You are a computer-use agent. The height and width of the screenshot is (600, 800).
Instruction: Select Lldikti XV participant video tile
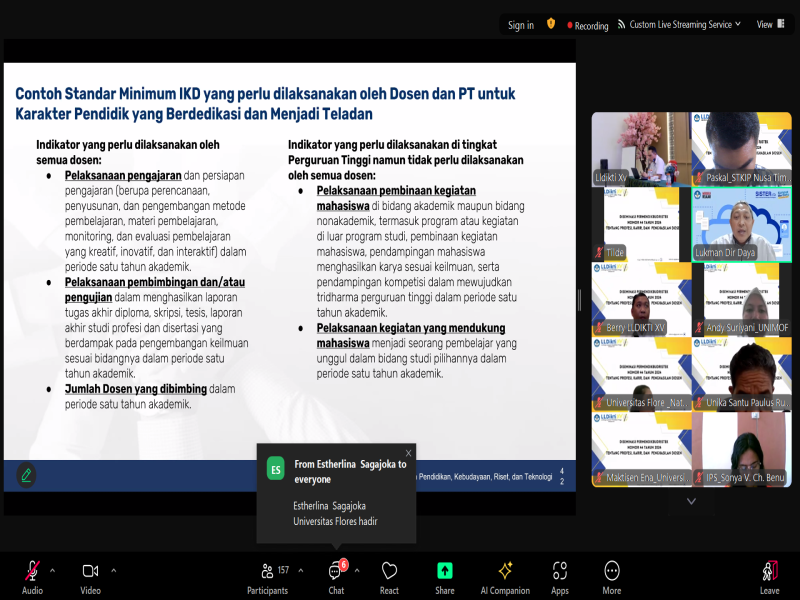click(641, 149)
